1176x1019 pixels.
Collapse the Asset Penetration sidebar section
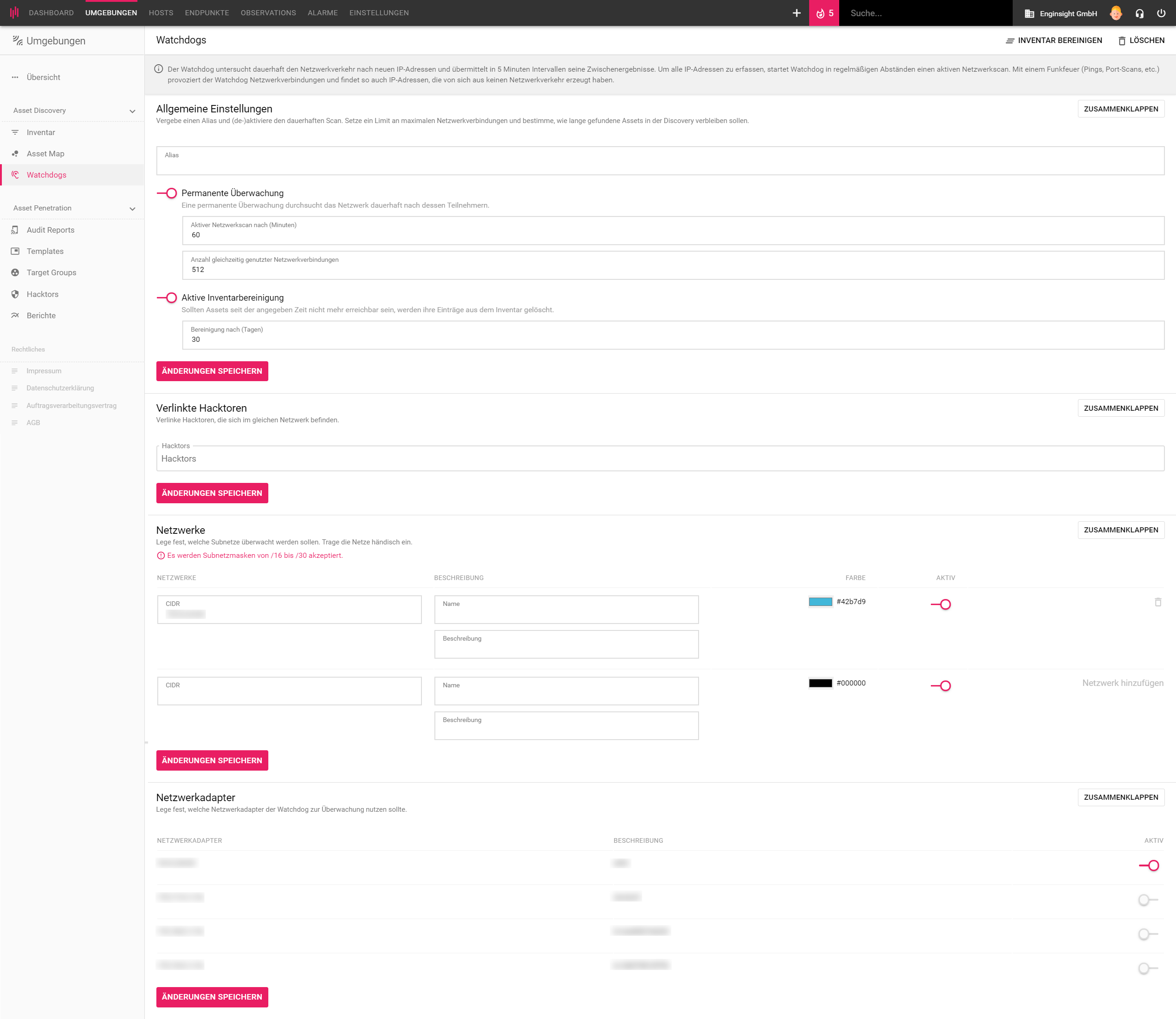coord(132,209)
